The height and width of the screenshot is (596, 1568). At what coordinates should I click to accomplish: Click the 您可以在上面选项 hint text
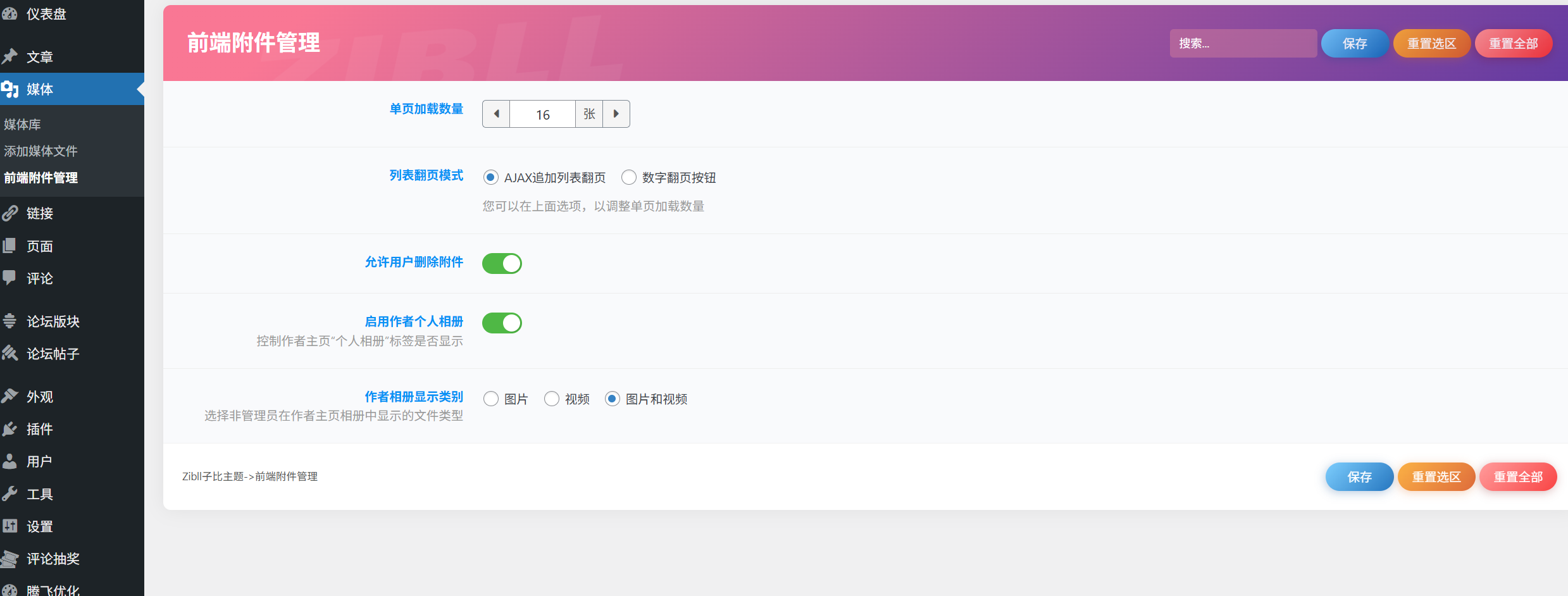click(594, 206)
